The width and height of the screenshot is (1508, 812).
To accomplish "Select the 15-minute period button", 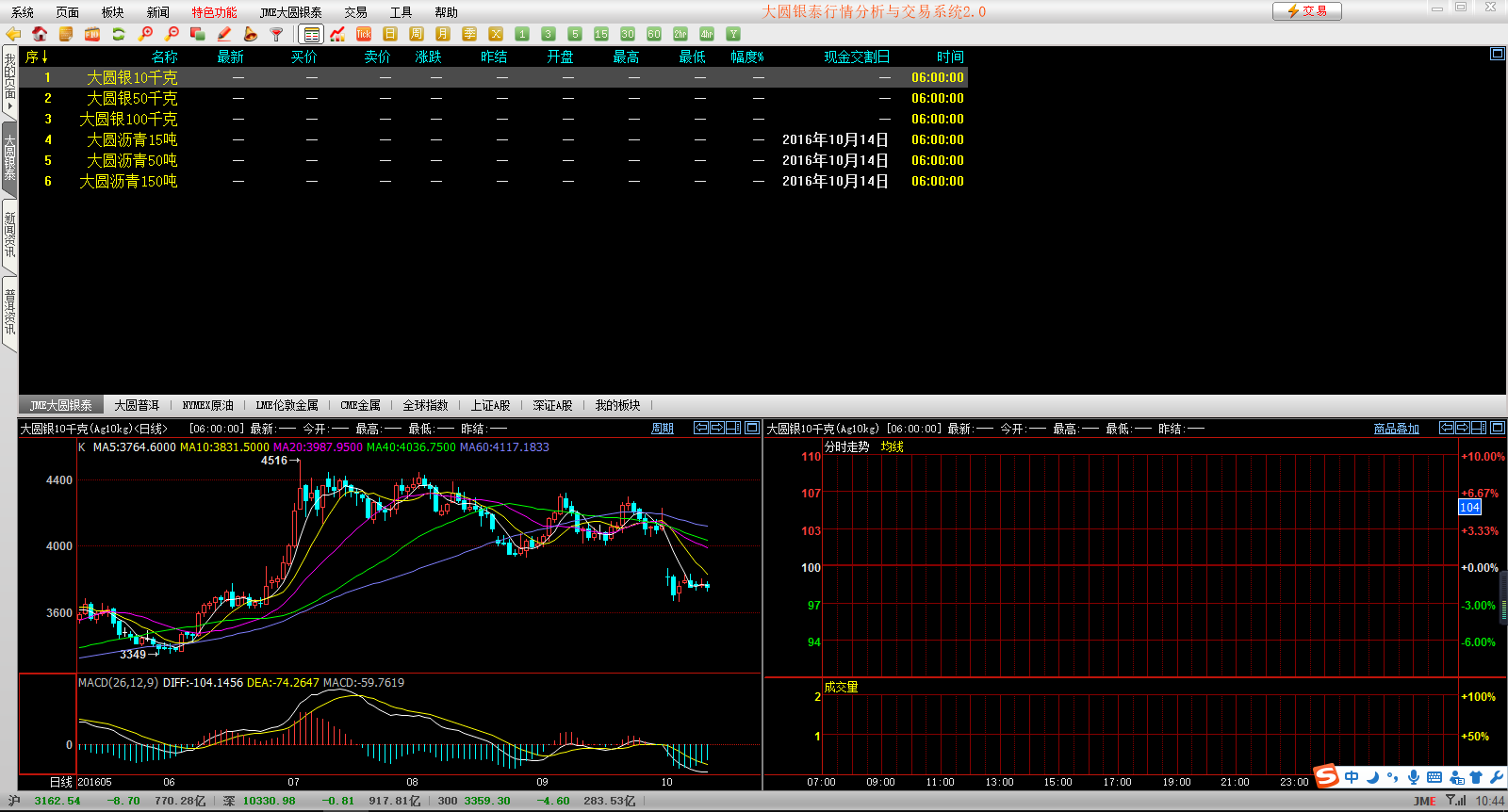I will pos(601,34).
